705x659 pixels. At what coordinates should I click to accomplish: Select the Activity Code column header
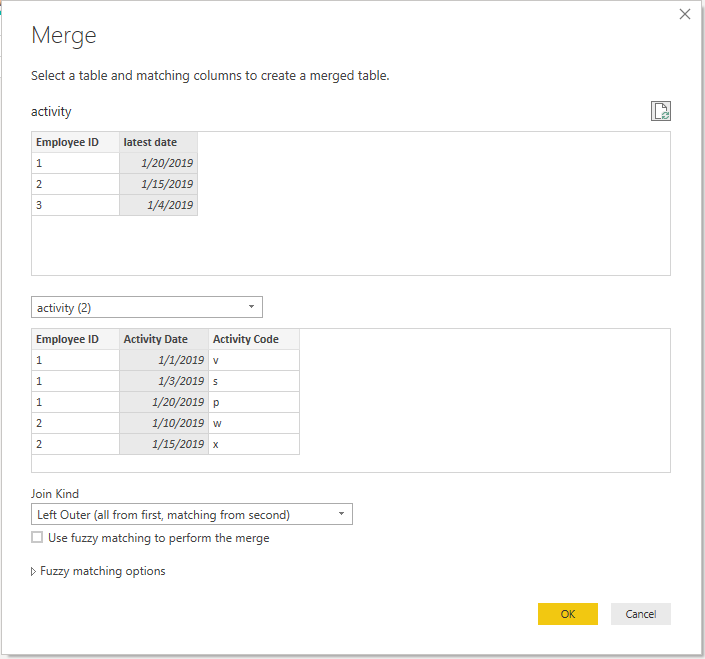coord(254,339)
